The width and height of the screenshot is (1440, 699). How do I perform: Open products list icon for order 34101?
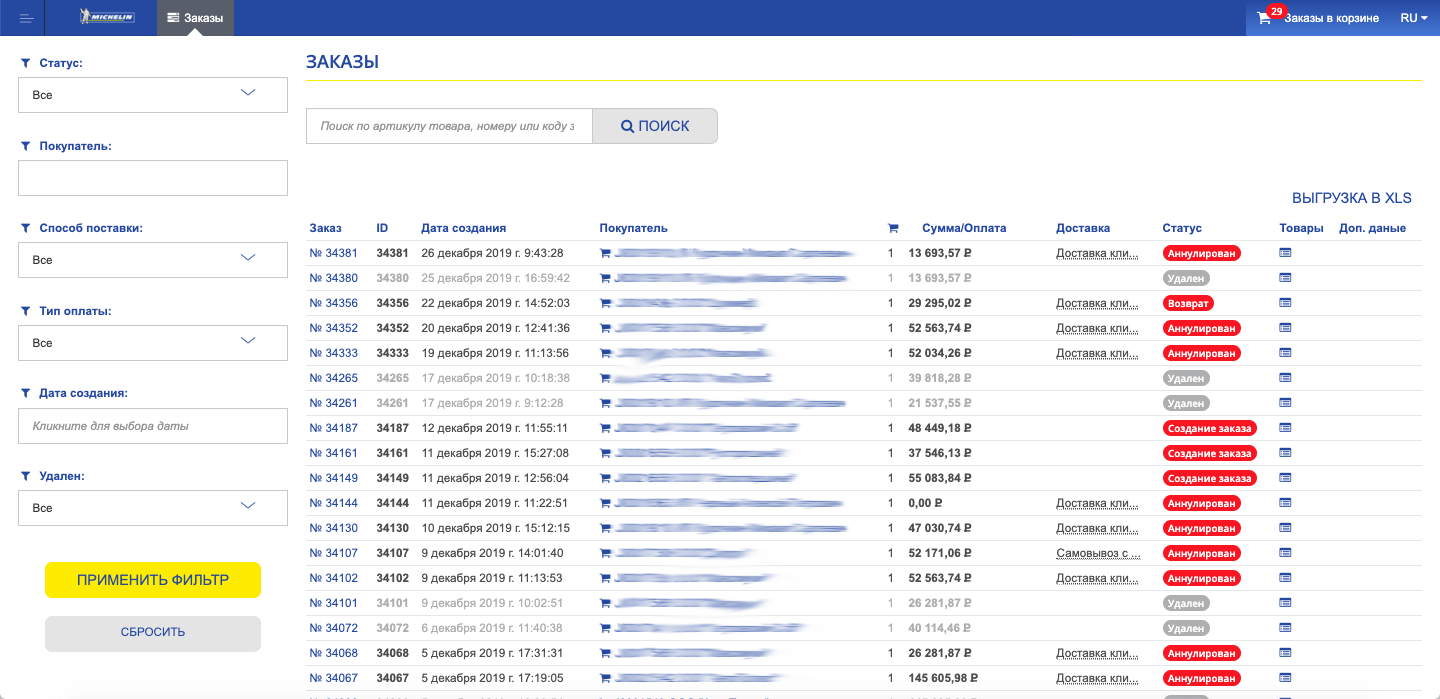click(1286, 603)
